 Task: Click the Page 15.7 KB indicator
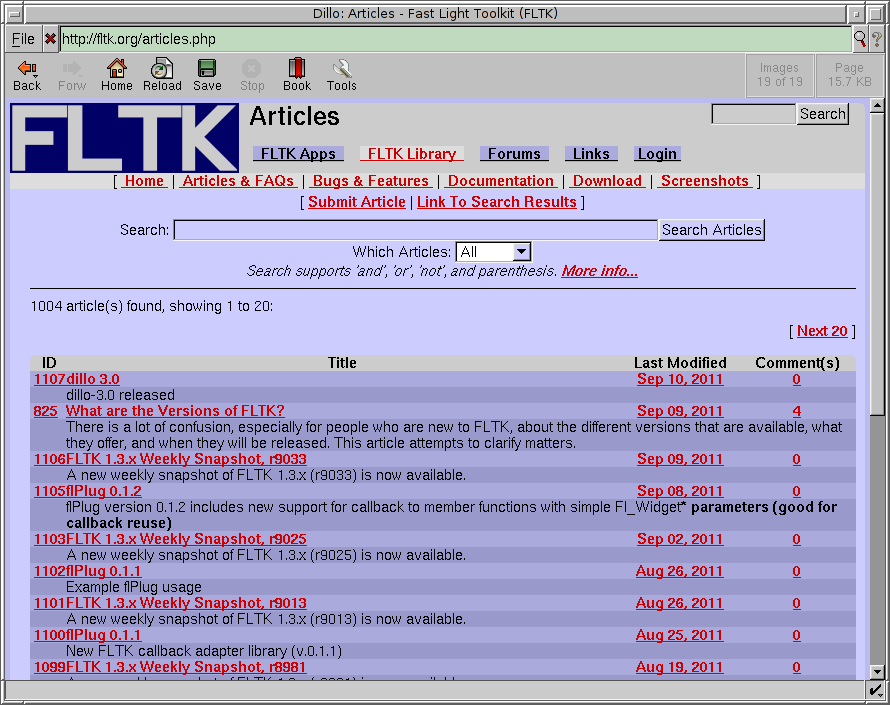point(849,75)
